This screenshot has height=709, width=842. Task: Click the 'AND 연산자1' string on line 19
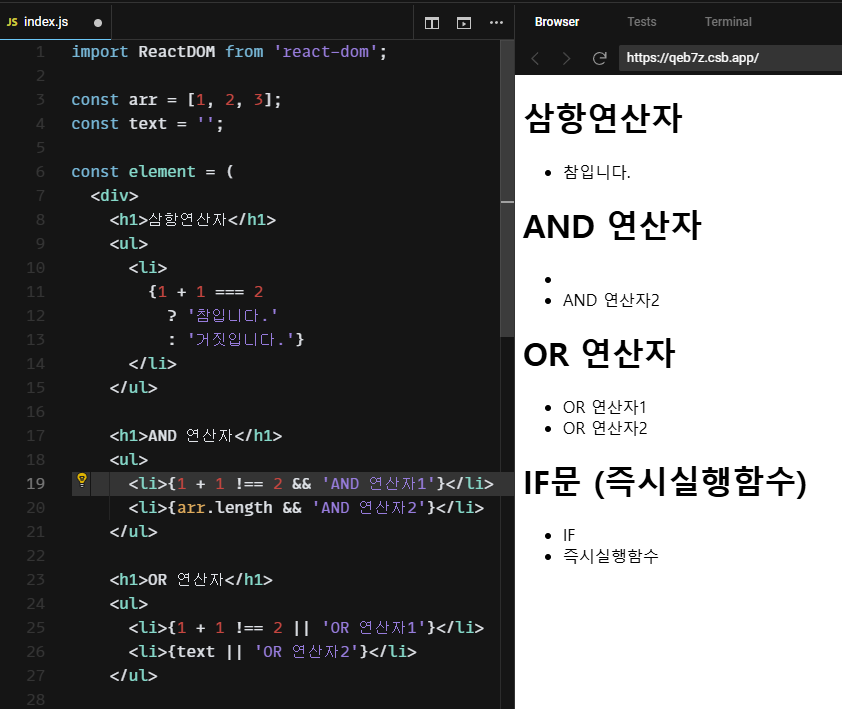point(379,484)
